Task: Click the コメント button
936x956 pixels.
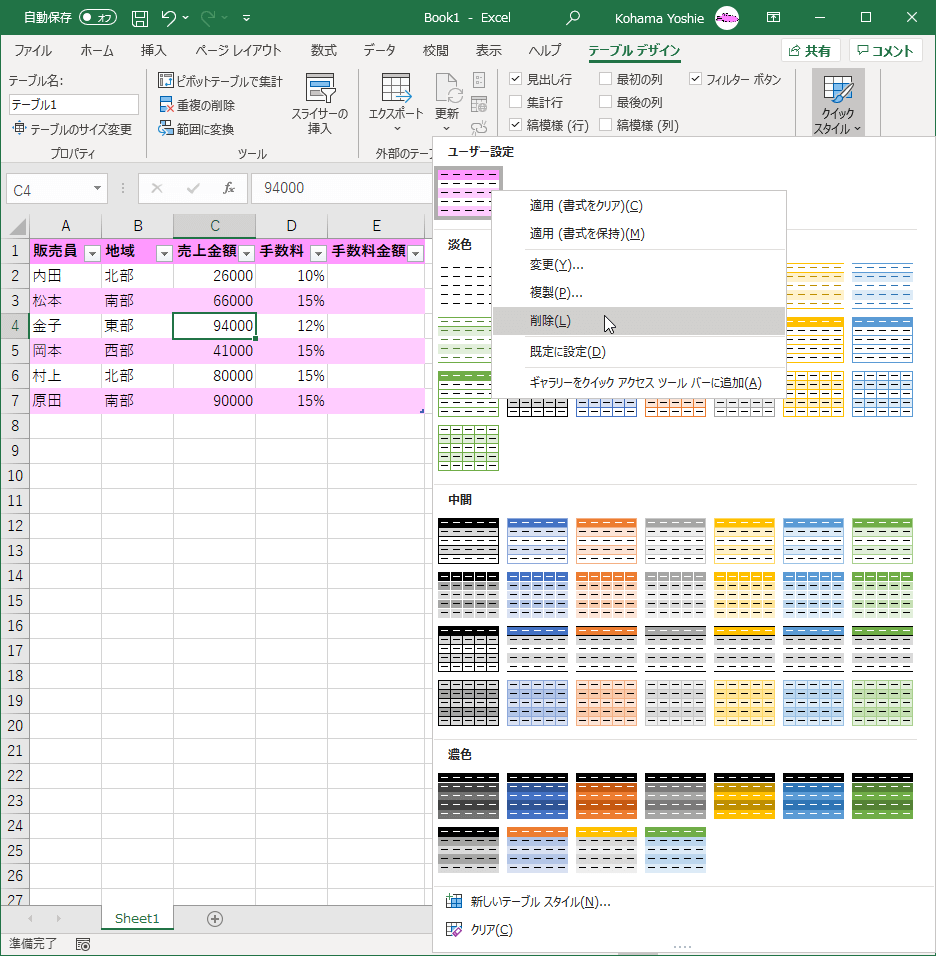Action: (885, 51)
